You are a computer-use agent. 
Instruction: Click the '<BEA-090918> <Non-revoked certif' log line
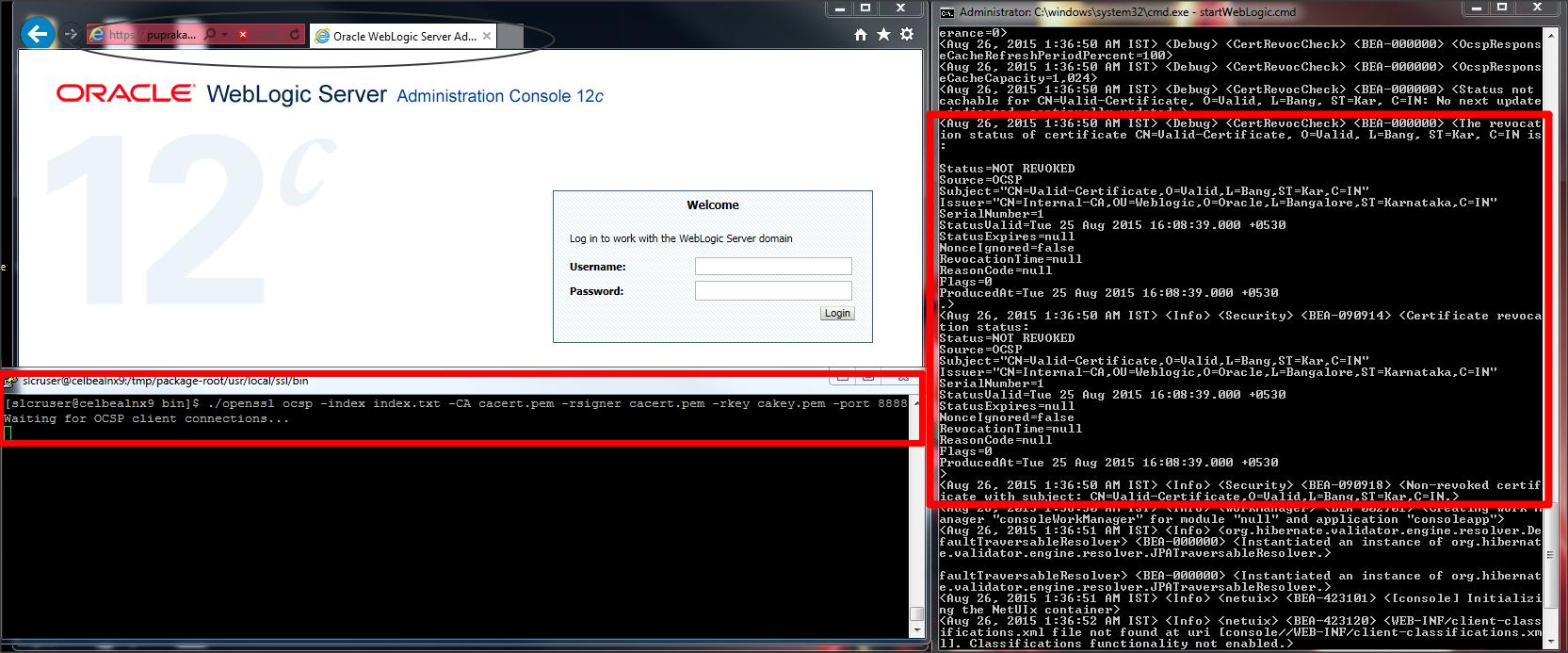pyautogui.click(x=1240, y=485)
